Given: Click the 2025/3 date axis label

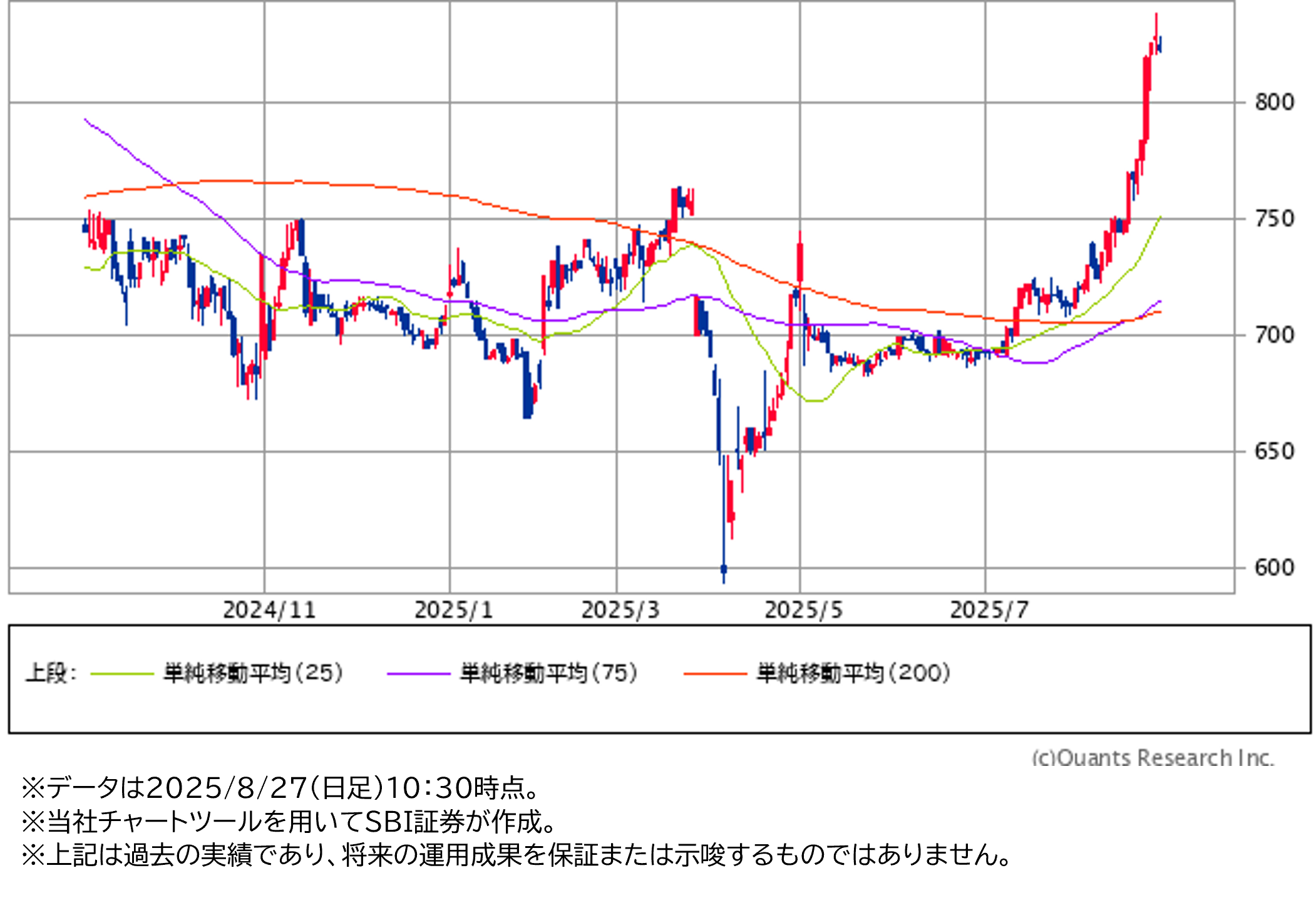Looking at the screenshot, I should pyautogui.click(x=620, y=610).
